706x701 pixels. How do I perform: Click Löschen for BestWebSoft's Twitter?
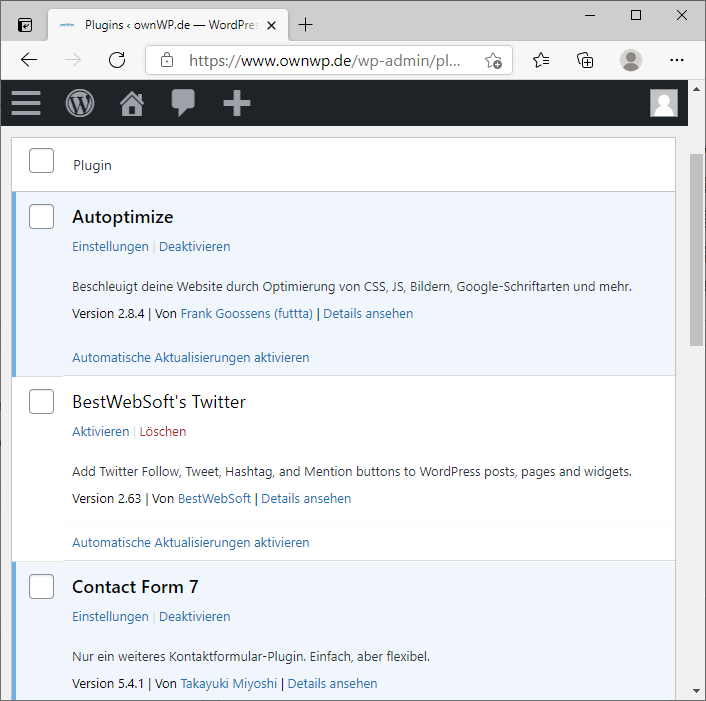point(163,432)
